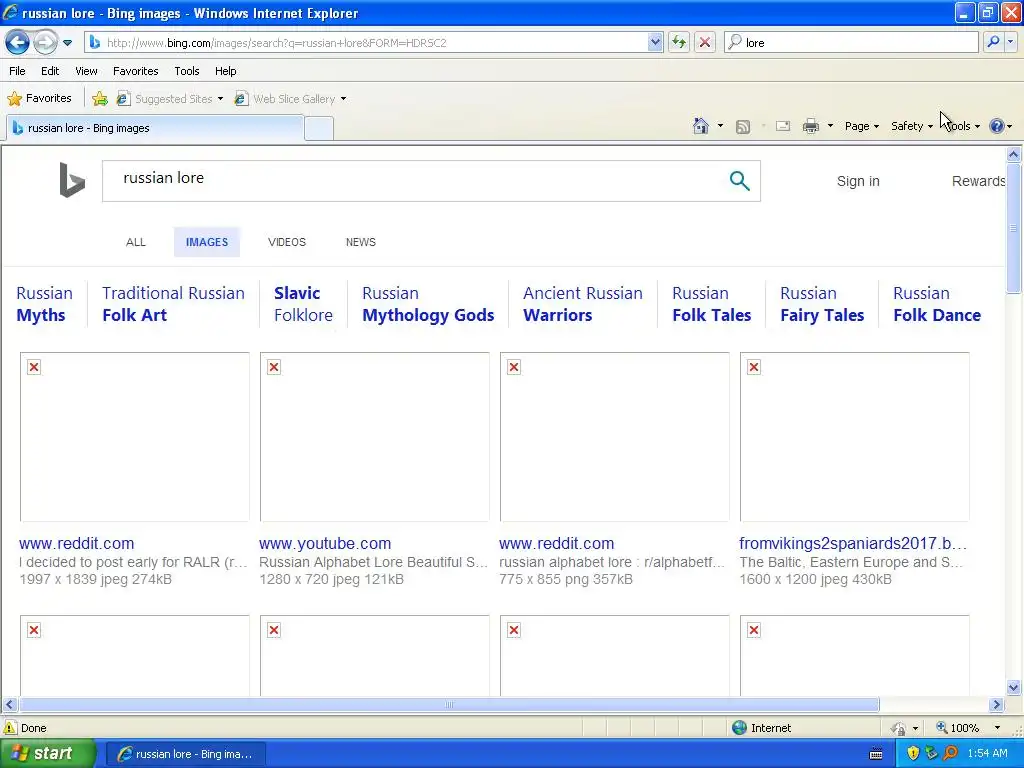1024x768 pixels.
Task: Click the vertical scrollbar down arrow
Action: pos(1014,687)
